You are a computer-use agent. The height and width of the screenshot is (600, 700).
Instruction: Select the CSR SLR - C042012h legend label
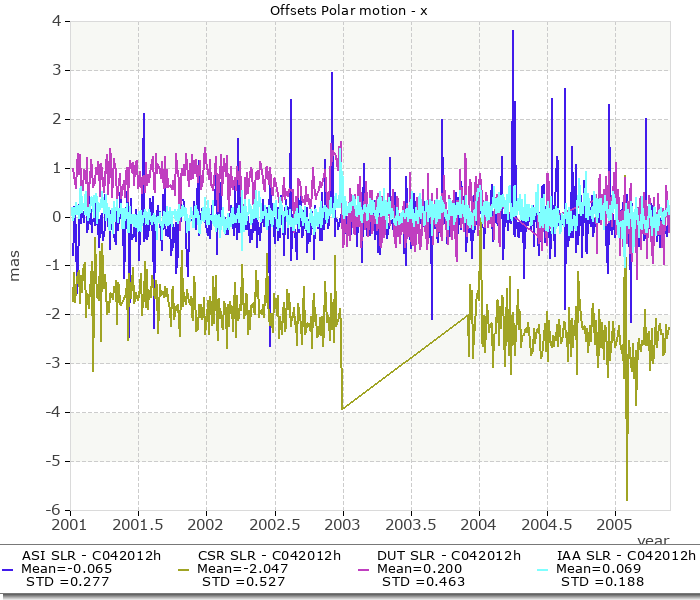pyautogui.click(x=260, y=556)
